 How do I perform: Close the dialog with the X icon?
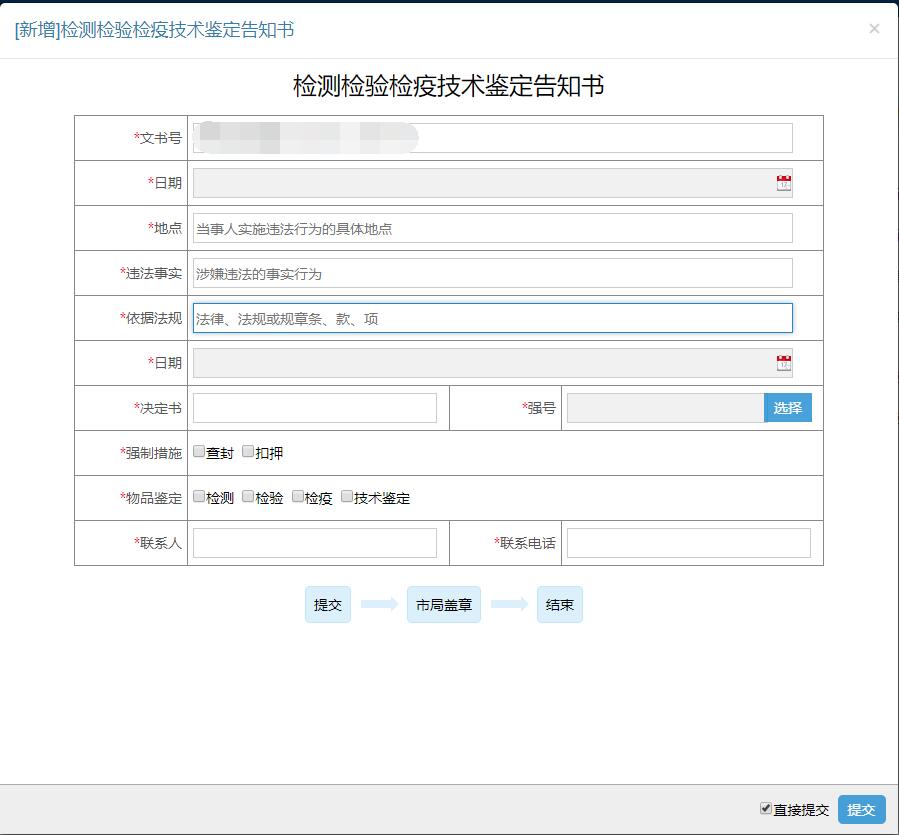tap(874, 29)
